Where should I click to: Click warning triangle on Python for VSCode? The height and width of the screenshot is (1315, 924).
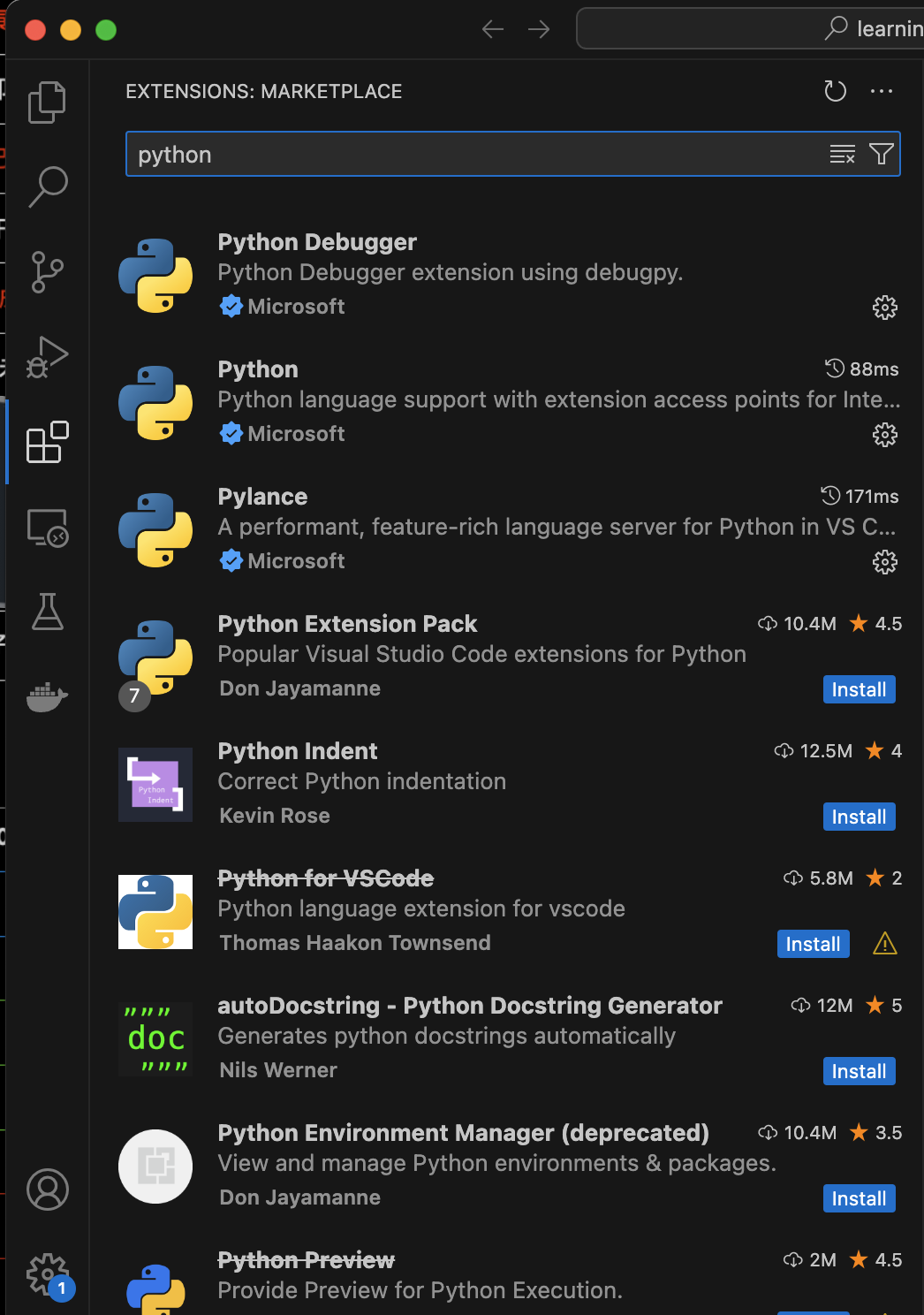[x=885, y=944]
